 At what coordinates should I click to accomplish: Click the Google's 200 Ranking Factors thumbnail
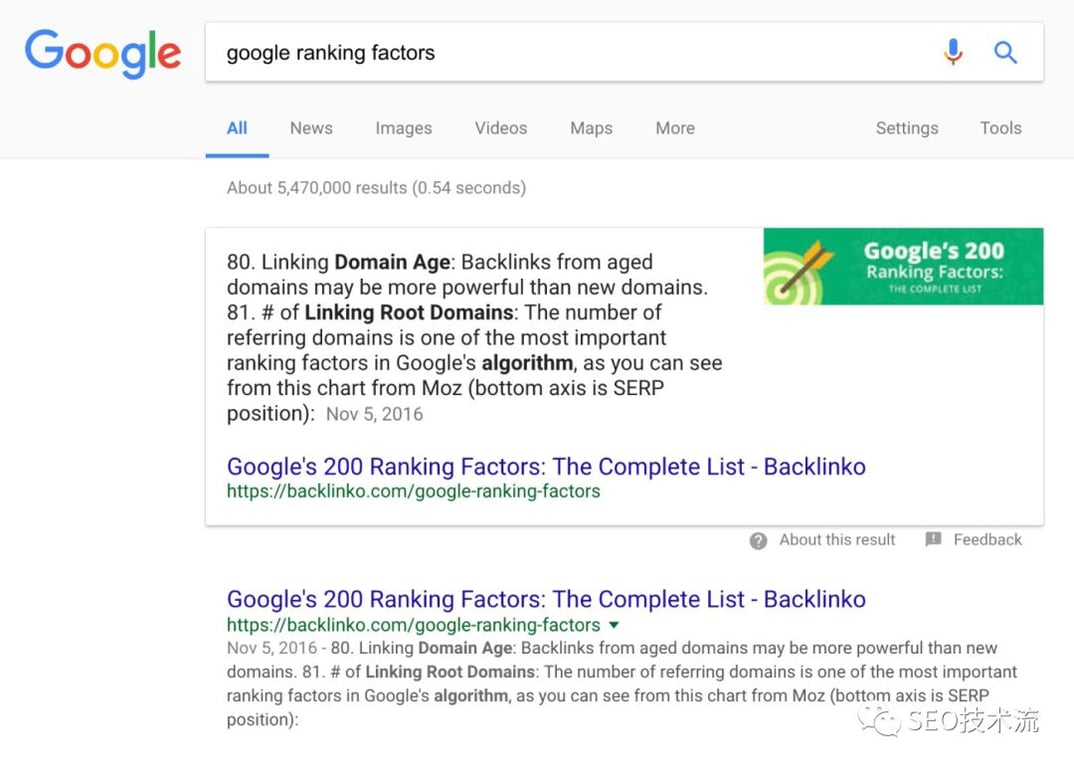pos(903,266)
